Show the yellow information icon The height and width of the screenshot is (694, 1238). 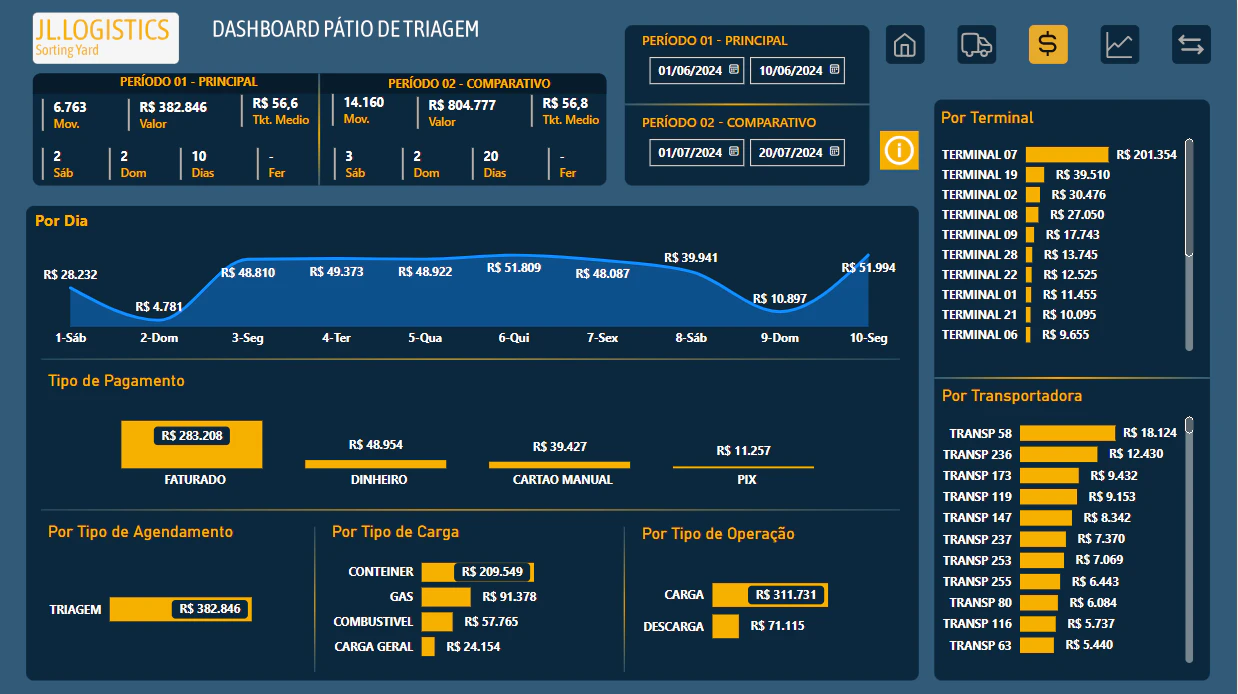point(899,150)
